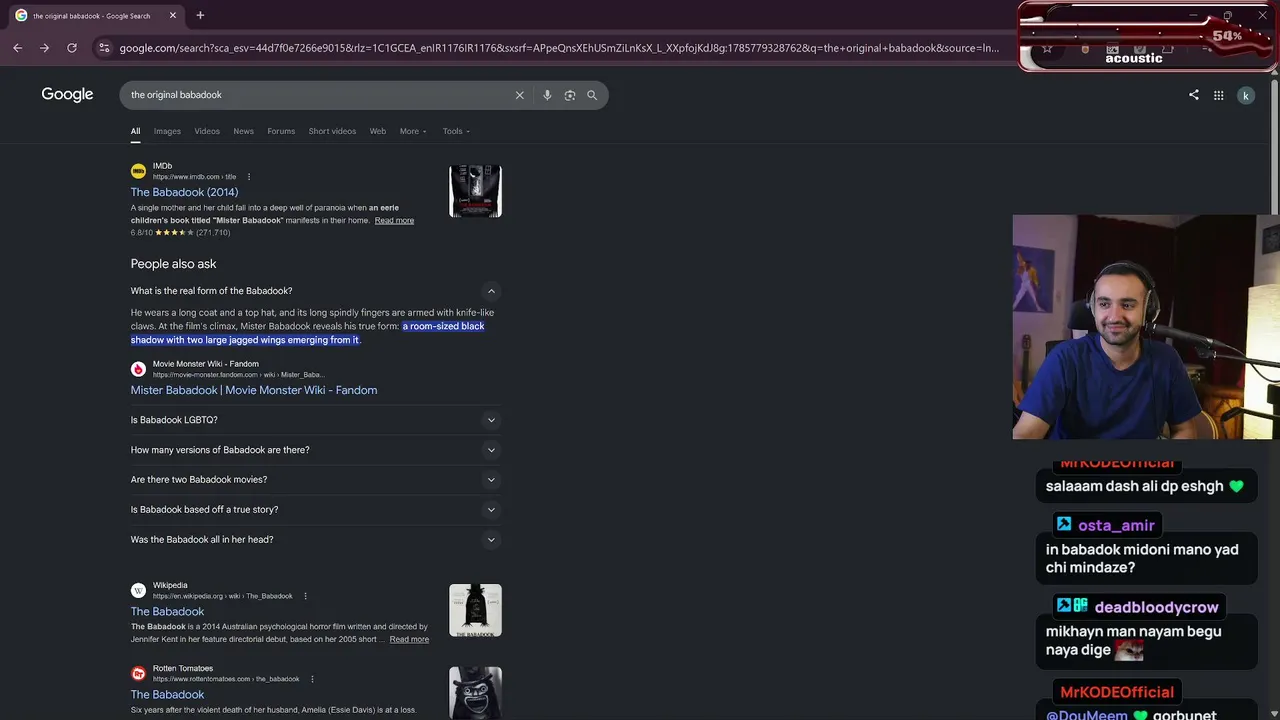Submit search with the magnifier icon
The height and width of the screenshot is (720, 1280).
click(x=592, y=95)
